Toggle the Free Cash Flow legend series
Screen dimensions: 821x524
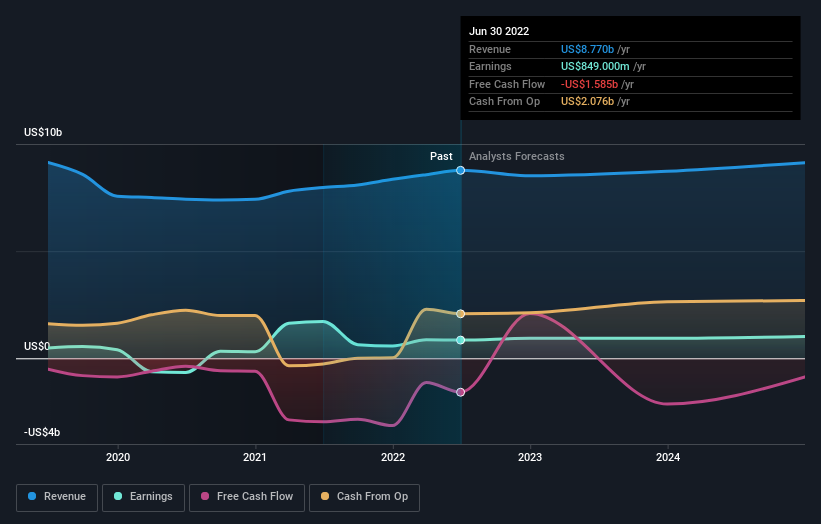247,497
